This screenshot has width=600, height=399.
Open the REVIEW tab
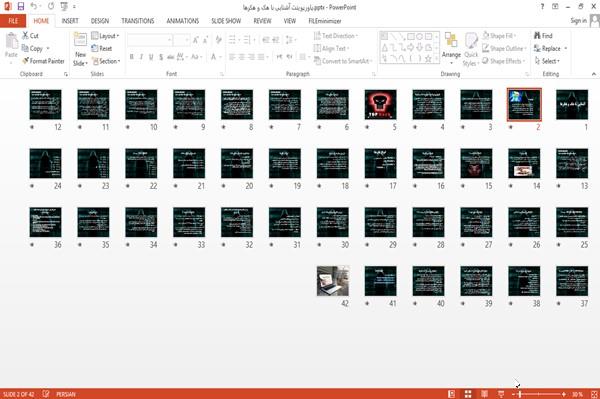pyautogui.click(x=262, y=21)
